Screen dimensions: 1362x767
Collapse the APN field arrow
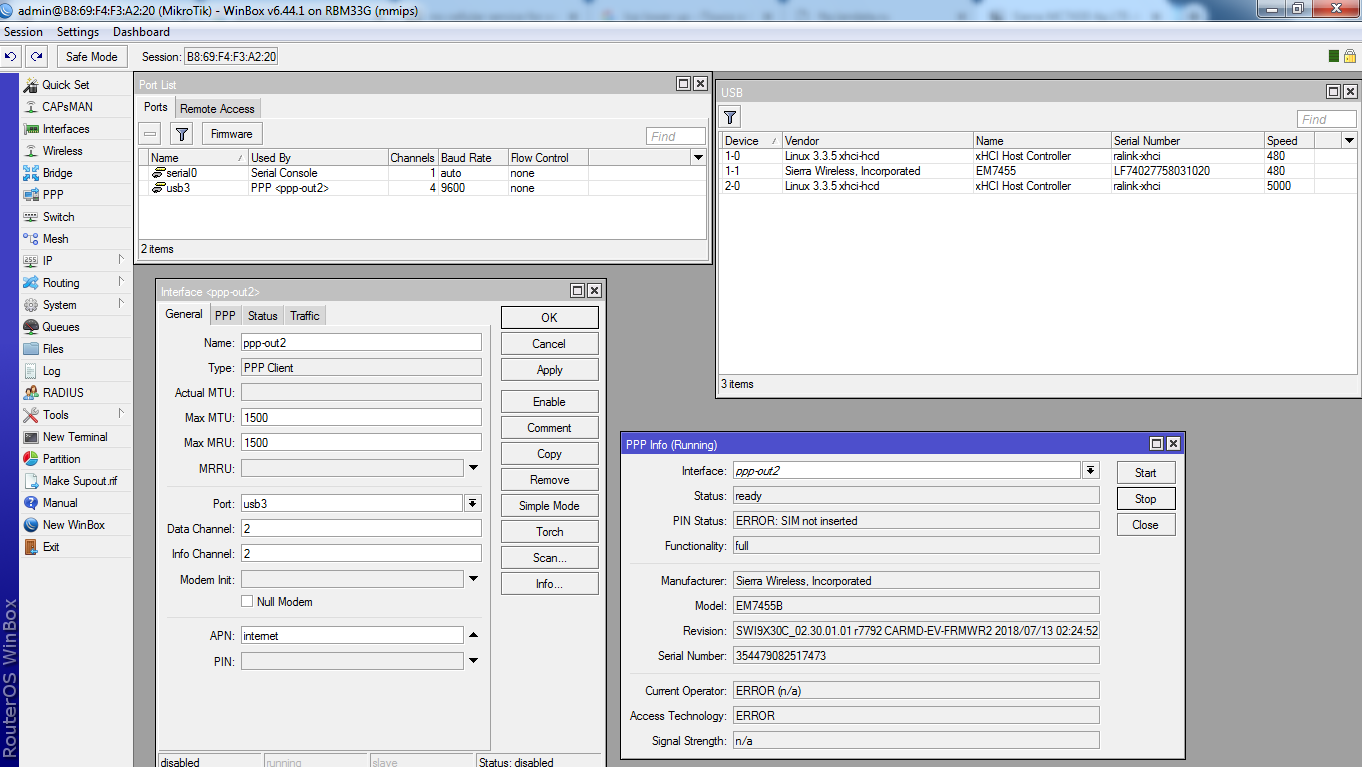coord(473,635)
